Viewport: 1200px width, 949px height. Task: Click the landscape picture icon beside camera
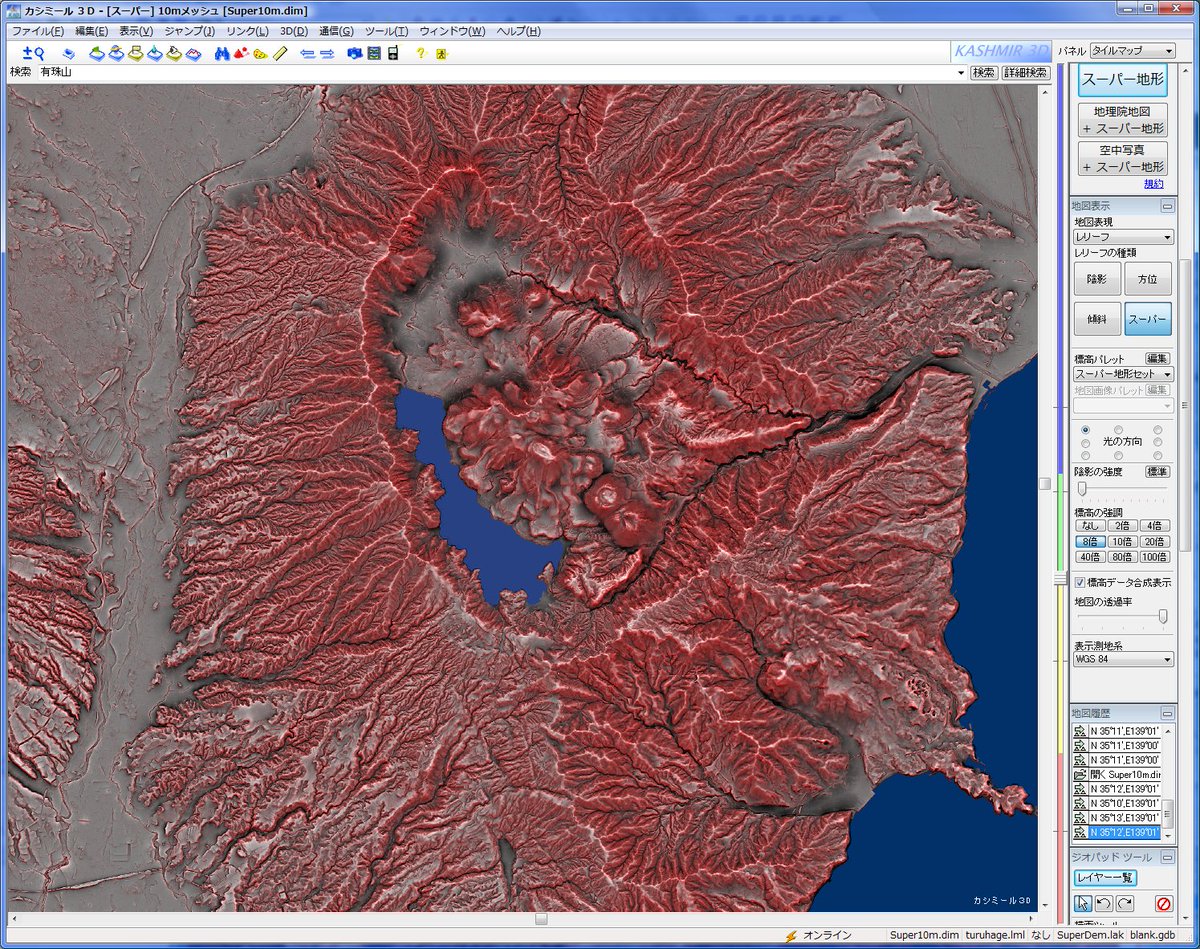coord(373,53)
